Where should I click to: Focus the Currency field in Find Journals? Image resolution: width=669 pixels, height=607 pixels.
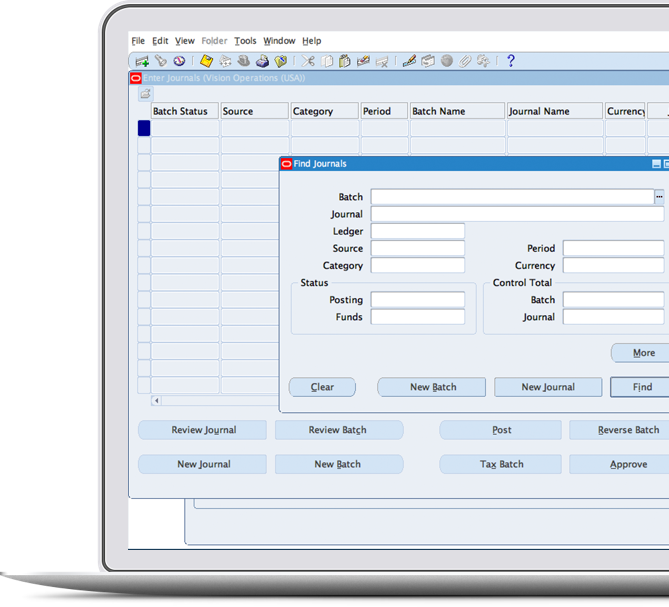coord(614,265)
